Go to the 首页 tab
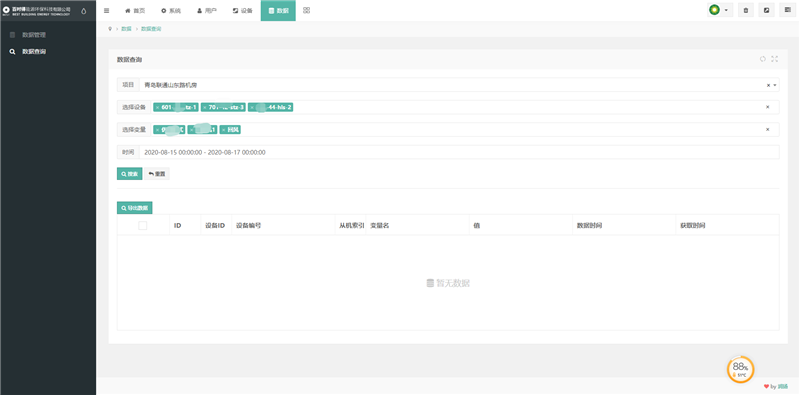800x395 pixels. [x=135, y=10]
